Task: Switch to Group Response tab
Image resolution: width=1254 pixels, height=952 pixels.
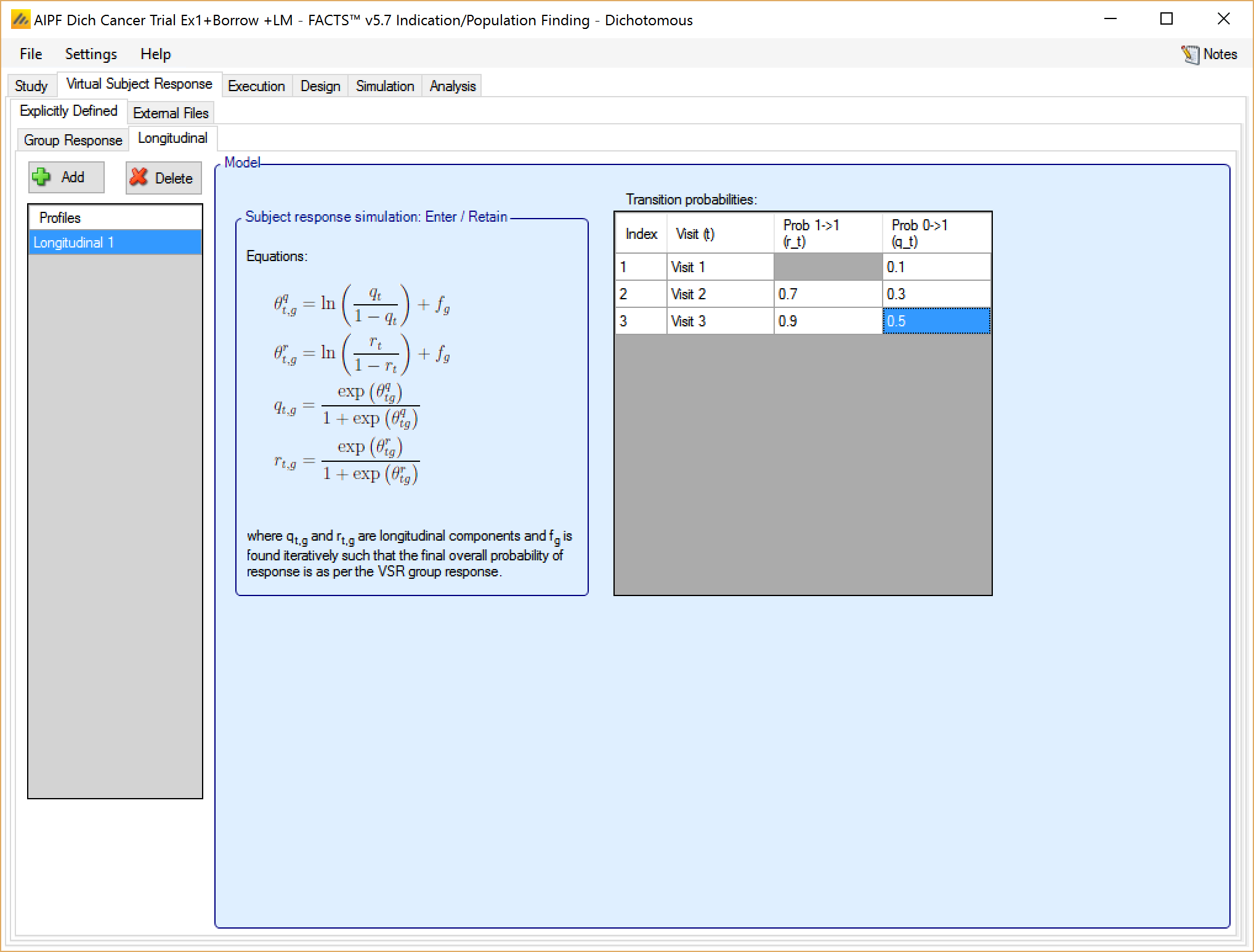Action: (x=73, y=140)
